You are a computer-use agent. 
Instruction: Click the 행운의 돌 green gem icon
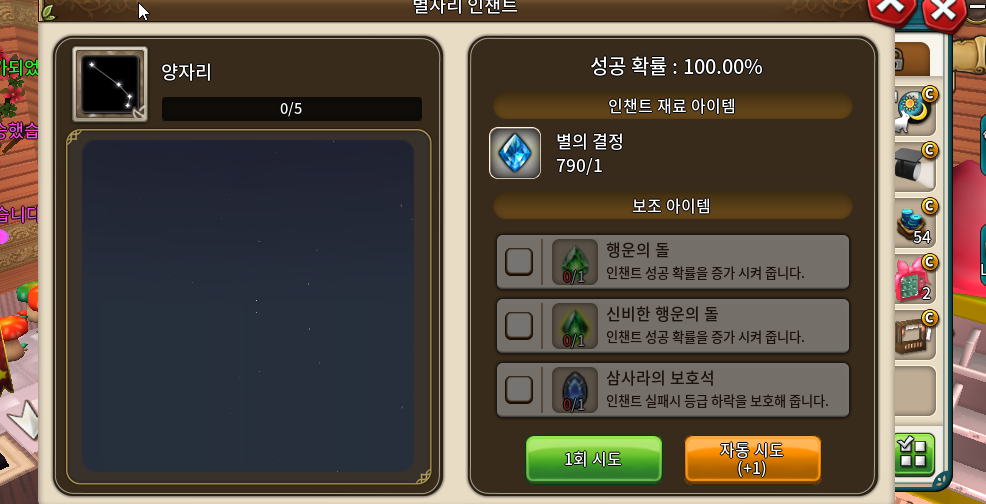(x=574, y=262)
